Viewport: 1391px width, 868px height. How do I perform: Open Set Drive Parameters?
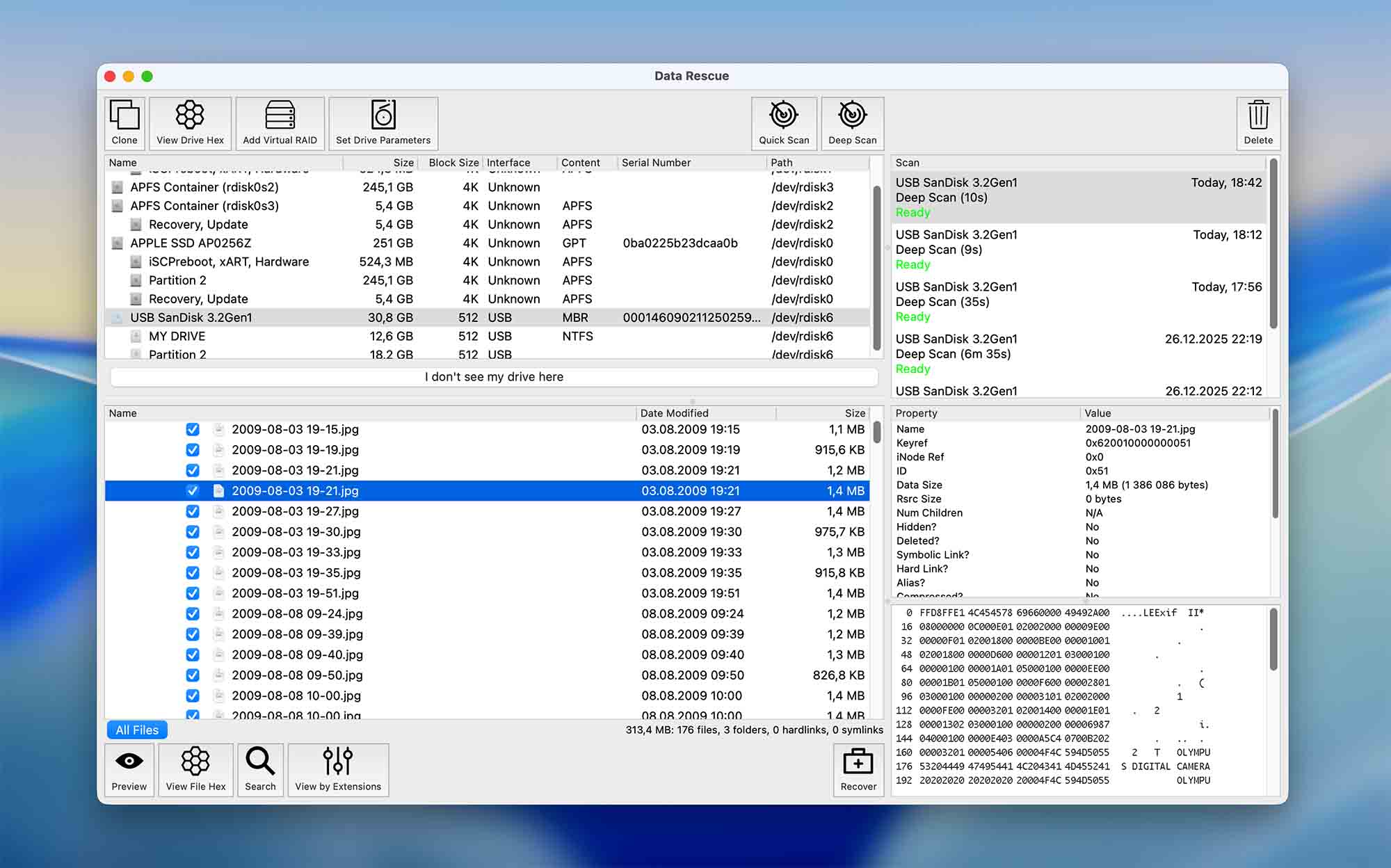pyautogui.click(x=383, y=123)
